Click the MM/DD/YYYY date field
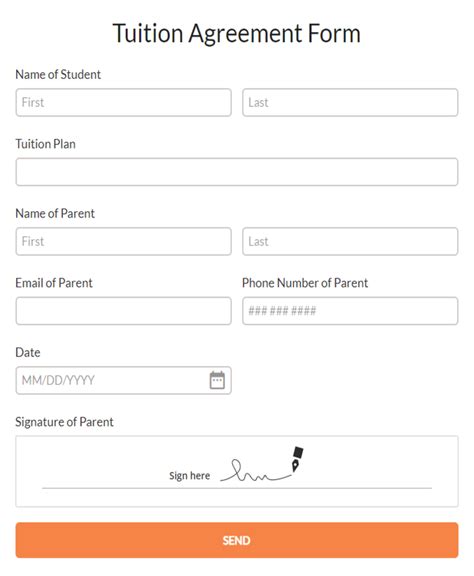Image resolution: width=474 pixels, height=576 pixels. point(123,380)
